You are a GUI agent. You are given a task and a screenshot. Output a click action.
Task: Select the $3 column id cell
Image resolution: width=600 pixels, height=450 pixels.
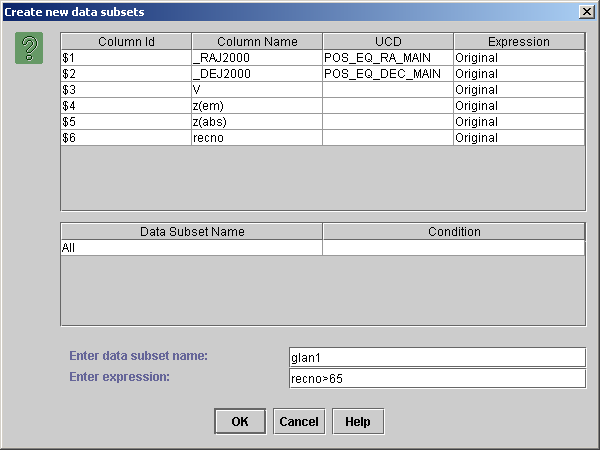[126, 90]
